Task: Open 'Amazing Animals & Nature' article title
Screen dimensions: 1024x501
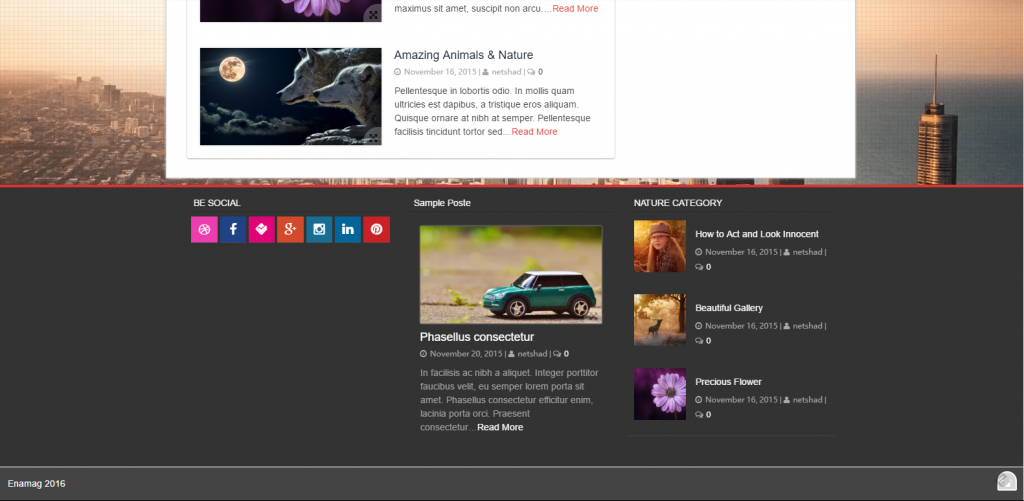Action: 463,55
